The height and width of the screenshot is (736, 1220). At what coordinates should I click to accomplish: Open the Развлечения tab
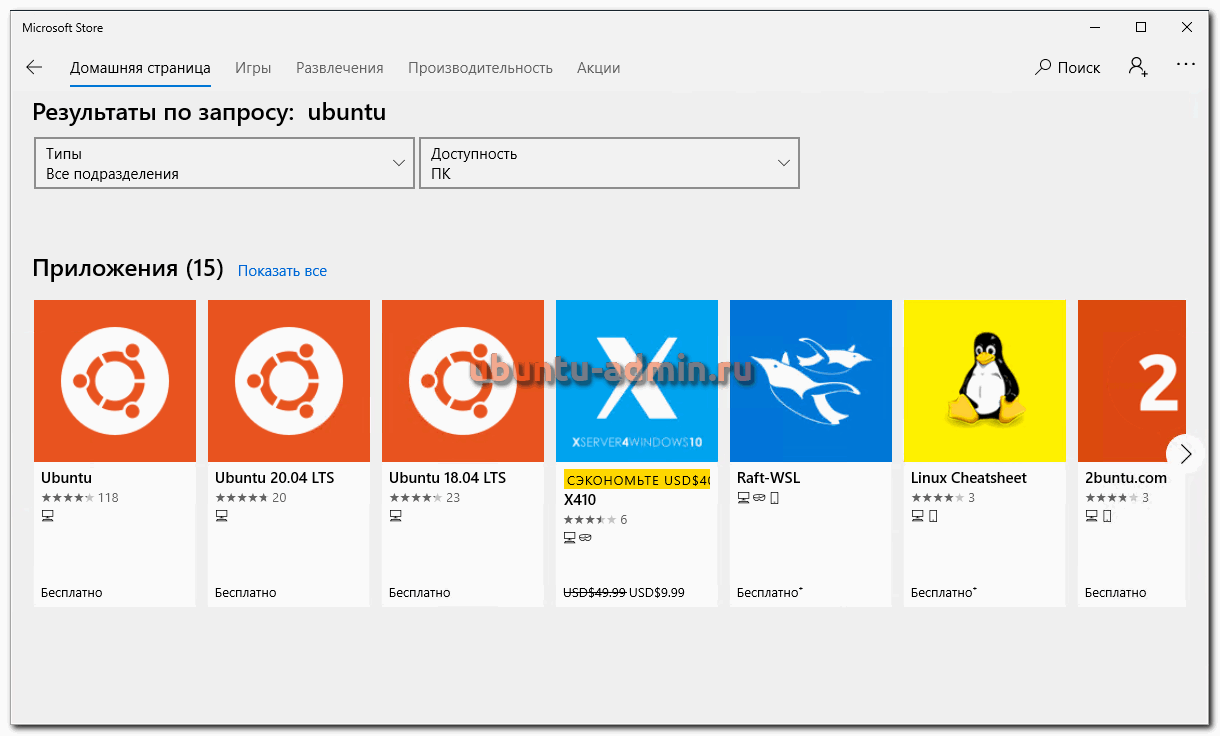(340, 68)
